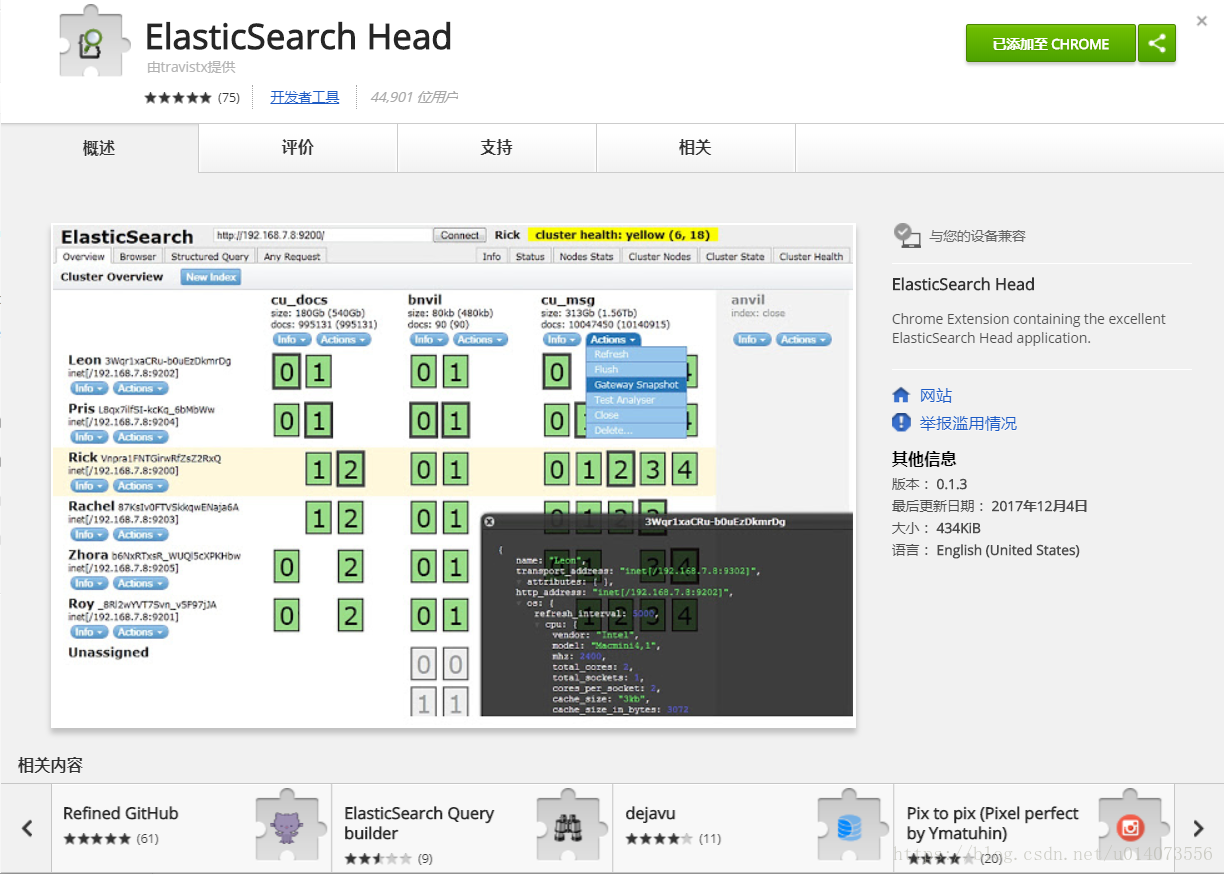
Task: Close the extension detail overlay
Action: [1201, 20]
